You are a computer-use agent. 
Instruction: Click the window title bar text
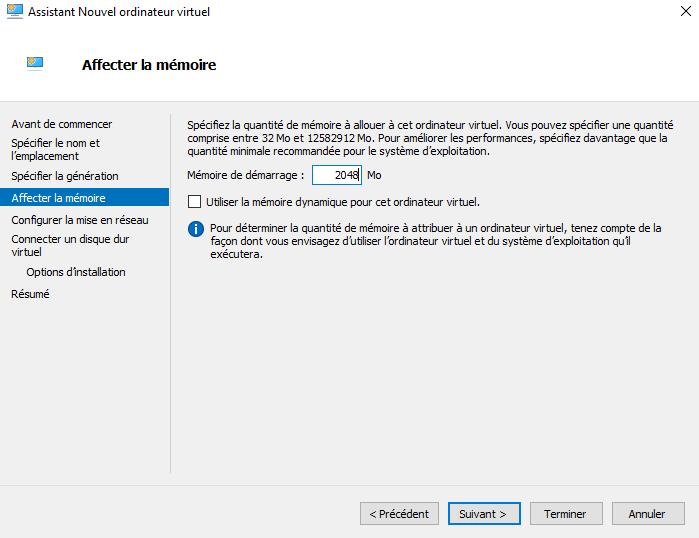point(118,12)
